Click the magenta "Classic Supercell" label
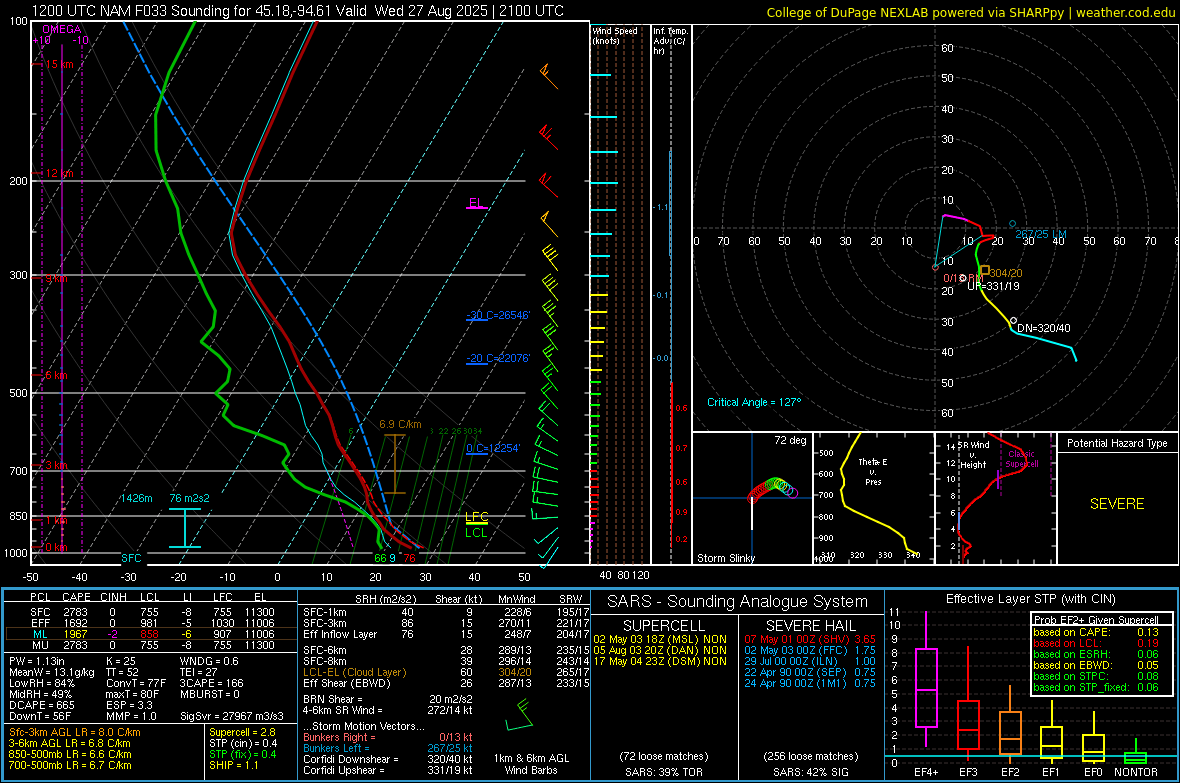Viewport: 1180px width, 783px height. tap(1022, 459)
